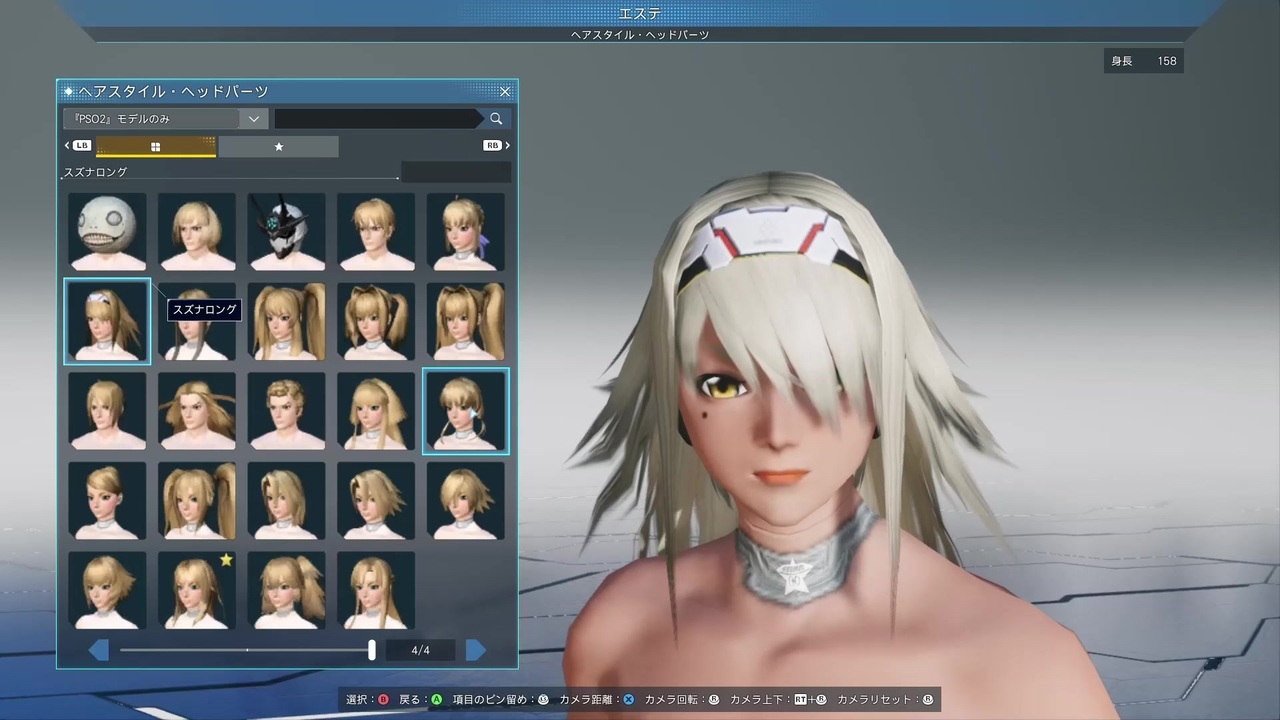This screenshot has height=720, width=1280.
Task: Select the last twin-tail hairstyle in second row
Action: [x=465, y=321]
